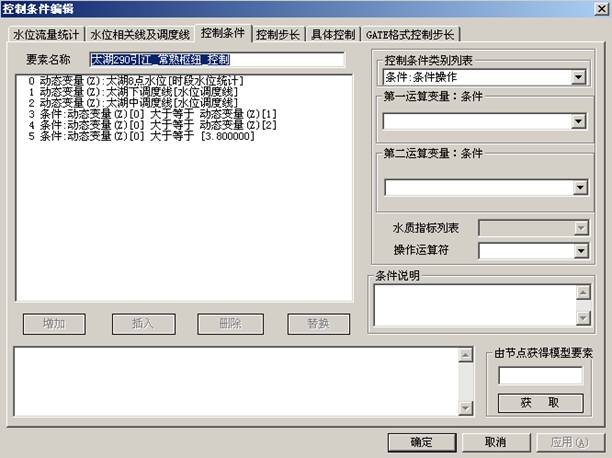Click the 确定 button
Screen dimensions: 612x458
click(422, 442)
